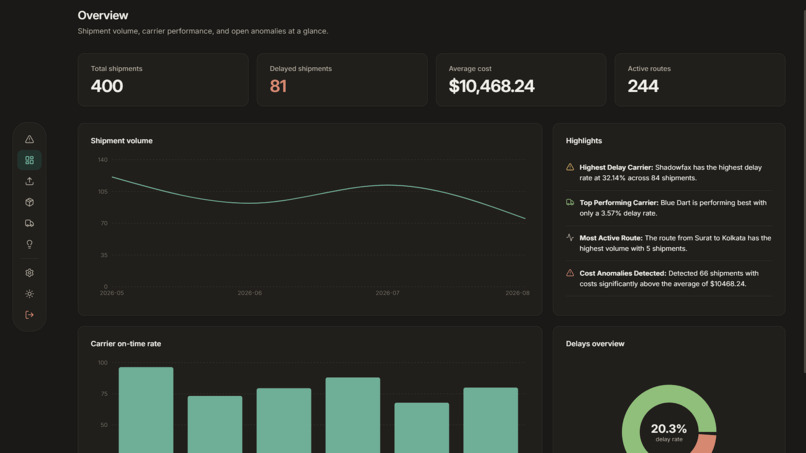Click the page subtitle about shipment volume
Screen dimensions: 806x453
pos(203,31)
